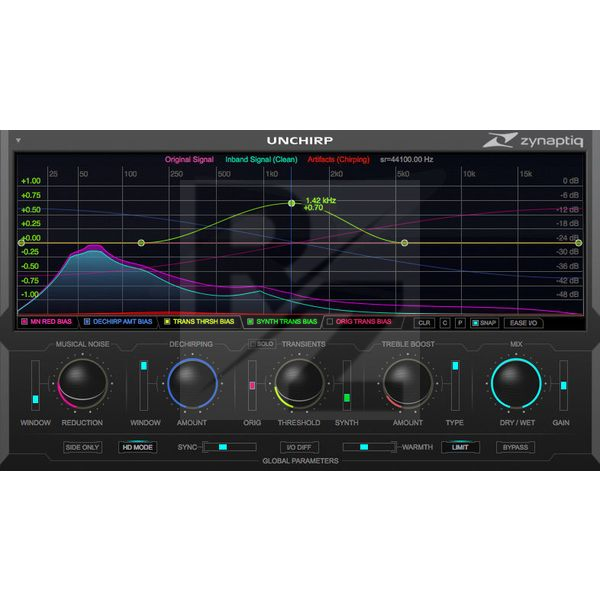Click the SYNTH transients slider
Screen dimensions: 600x600
tap(347, 385)
